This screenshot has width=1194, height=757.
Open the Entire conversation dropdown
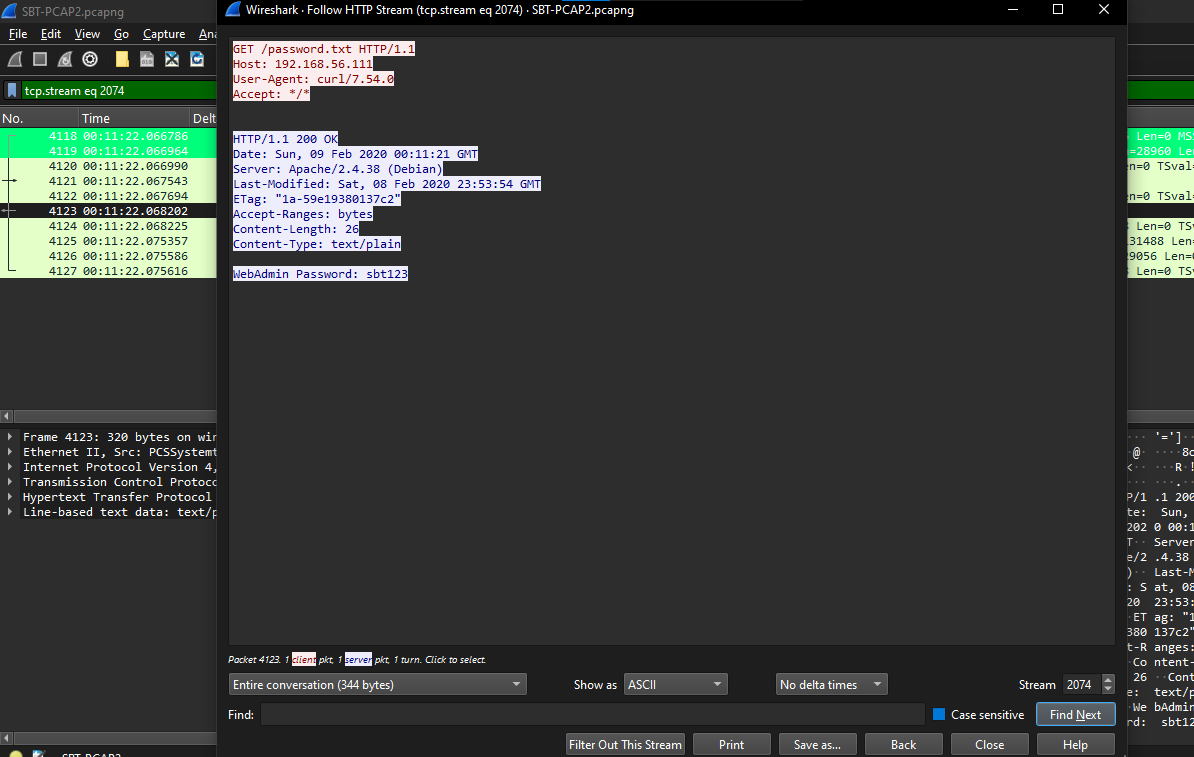tap(378, 685)
